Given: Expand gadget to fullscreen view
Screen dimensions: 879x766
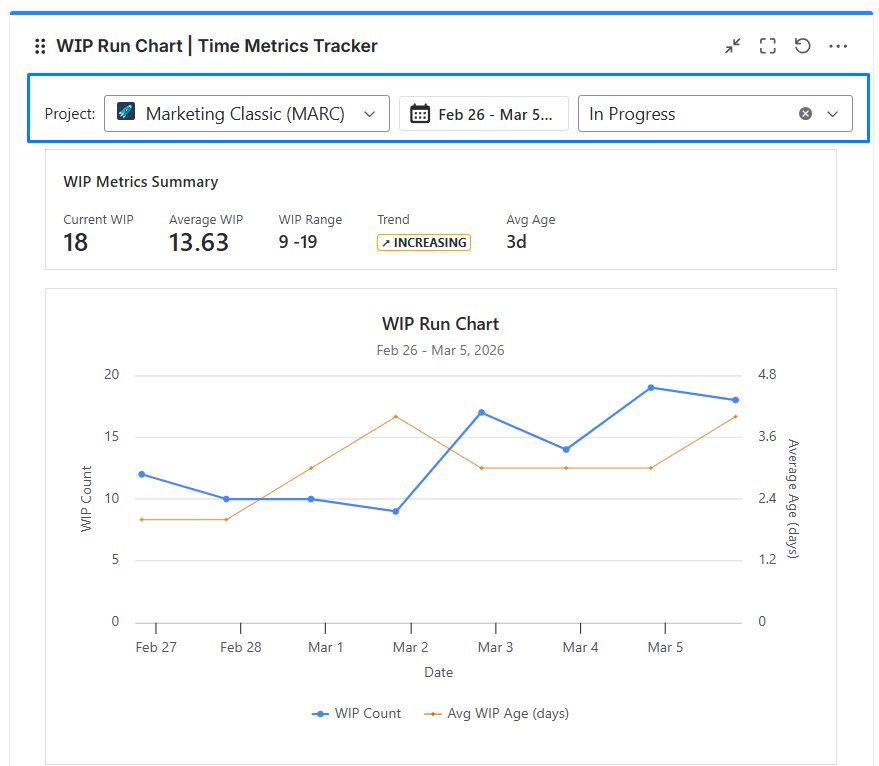Looking at the screenshot, I should coord(767,46).
